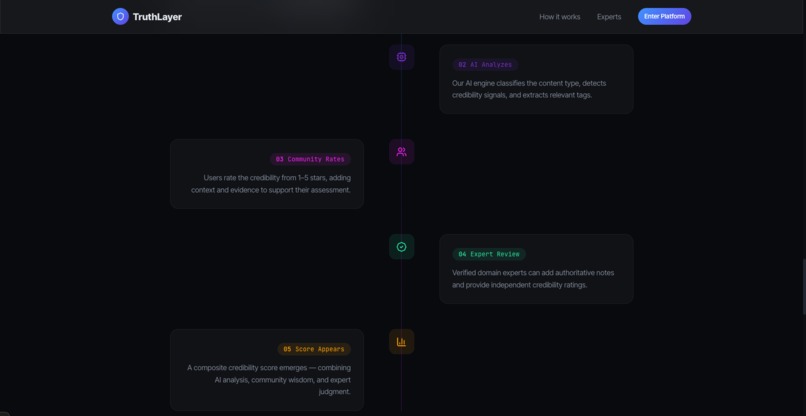Click the Enter Platform button

664,16
